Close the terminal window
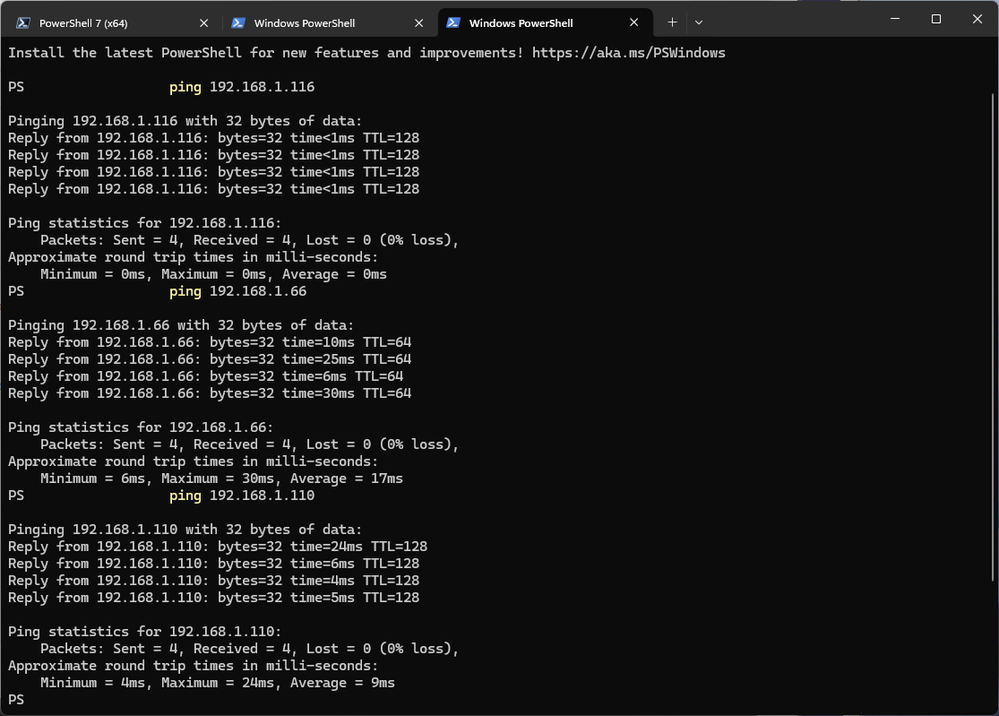 click(977, 19)
